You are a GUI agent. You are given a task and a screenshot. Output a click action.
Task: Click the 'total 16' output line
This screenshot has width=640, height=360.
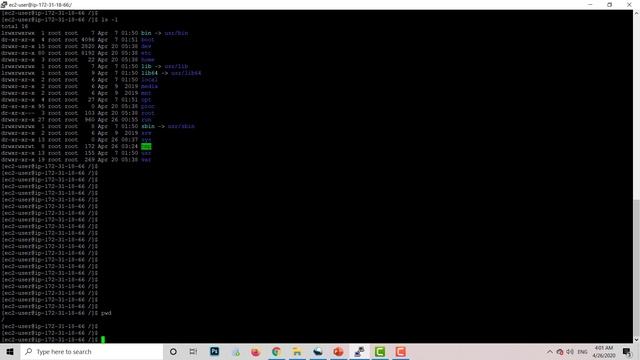(x=14, y=26)
